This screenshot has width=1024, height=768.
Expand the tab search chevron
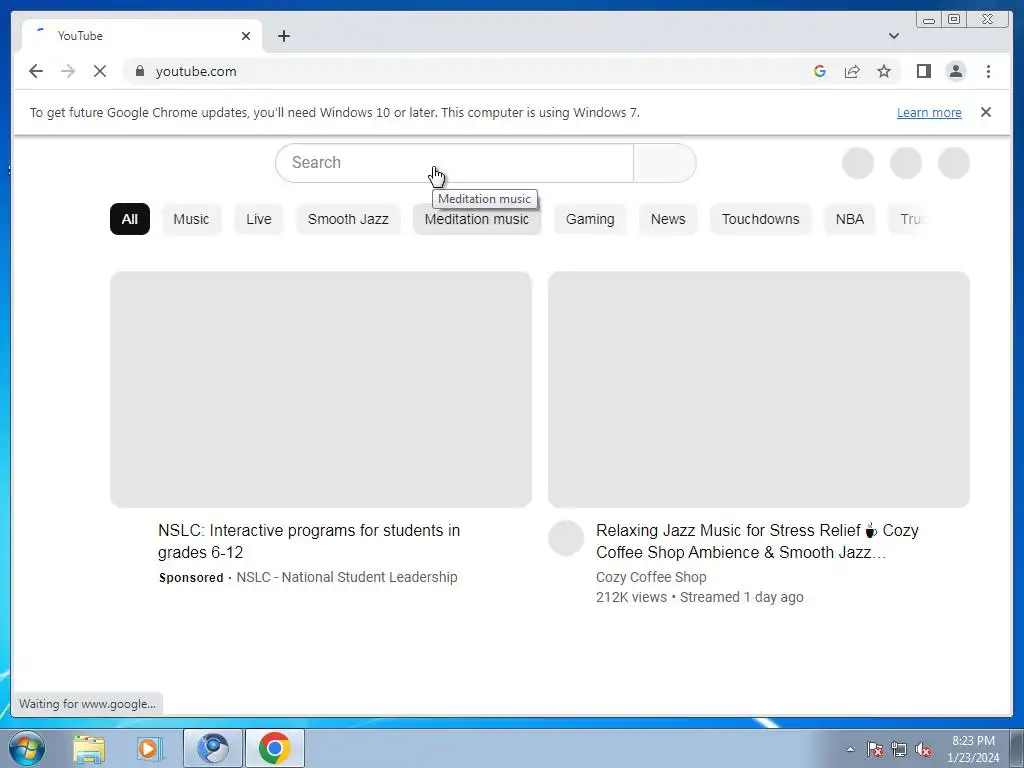pos(893,36)
